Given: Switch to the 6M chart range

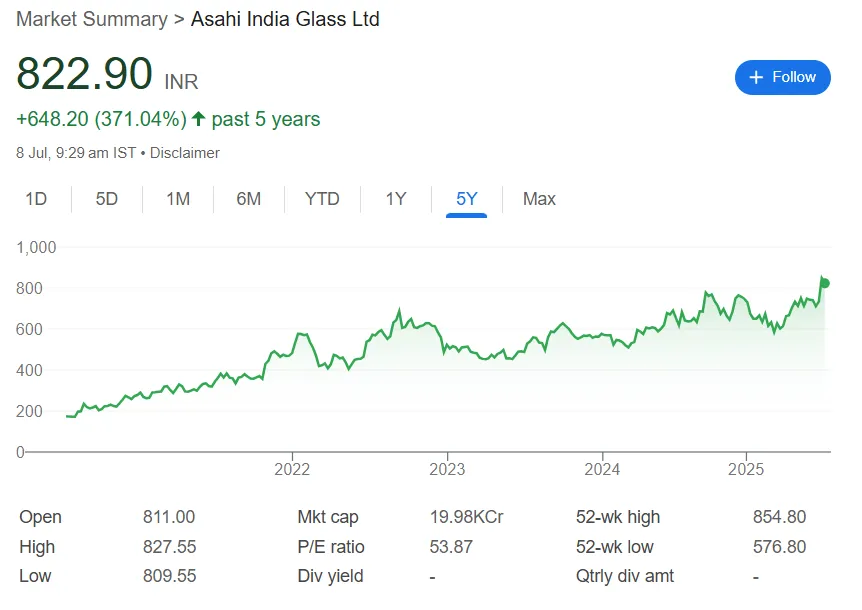Looking at the screenshot, I should pyautogui.click(x=249, y=199).
